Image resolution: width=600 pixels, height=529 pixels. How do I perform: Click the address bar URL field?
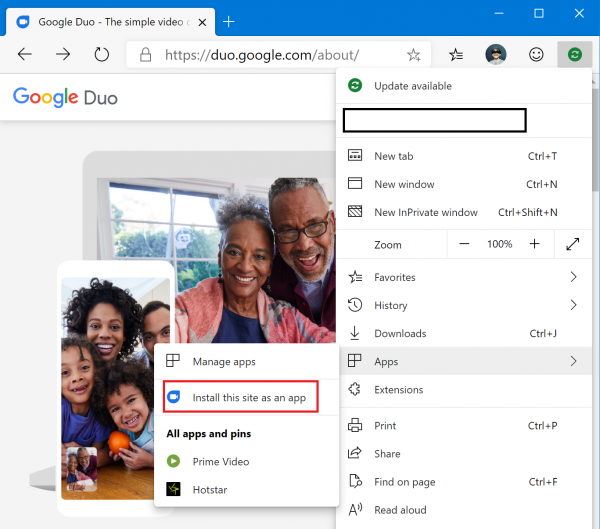(x=270, y=55)
